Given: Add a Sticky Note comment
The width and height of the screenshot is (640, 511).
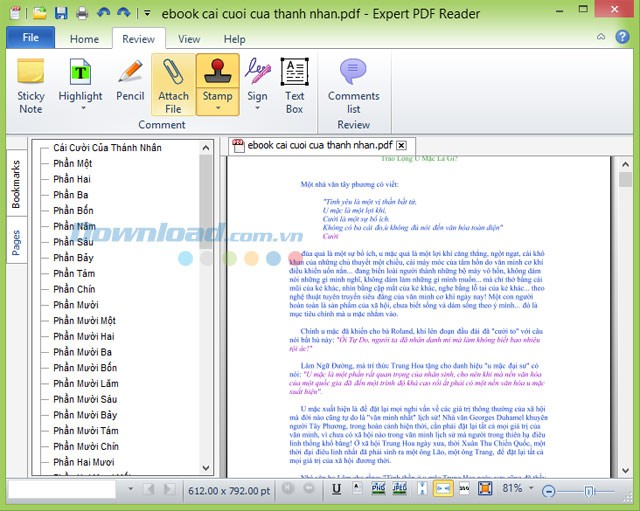Looking at the screenshot, I should click(31, 85).
